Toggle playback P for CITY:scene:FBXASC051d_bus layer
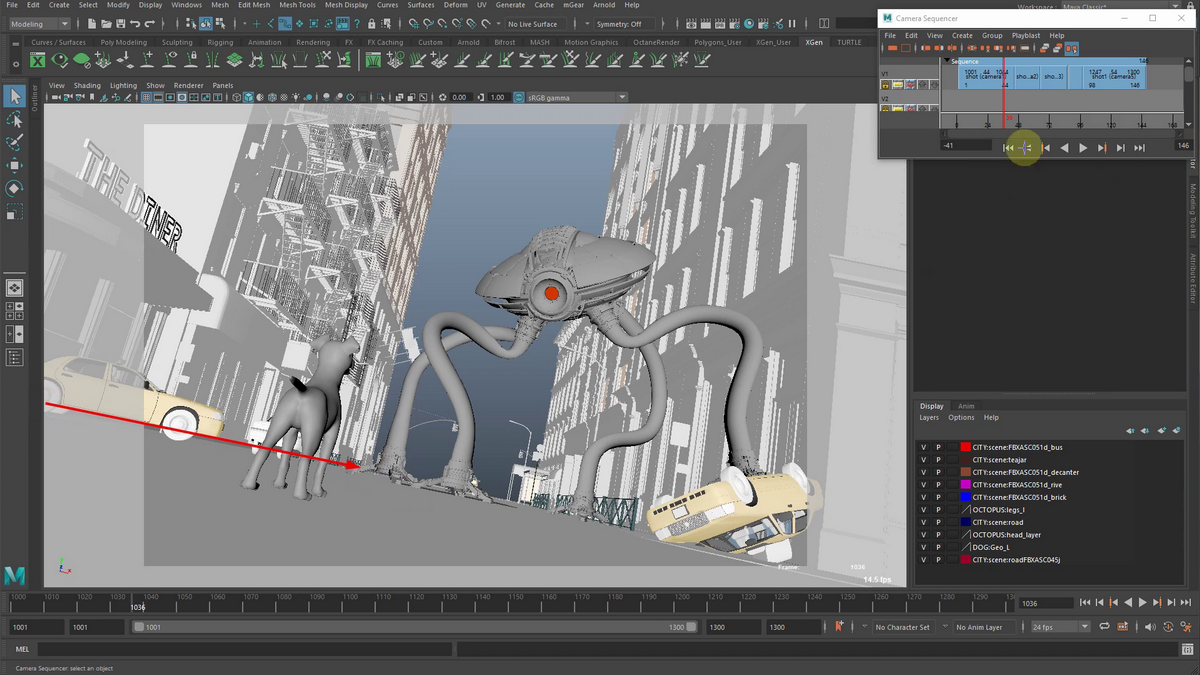 938,447
